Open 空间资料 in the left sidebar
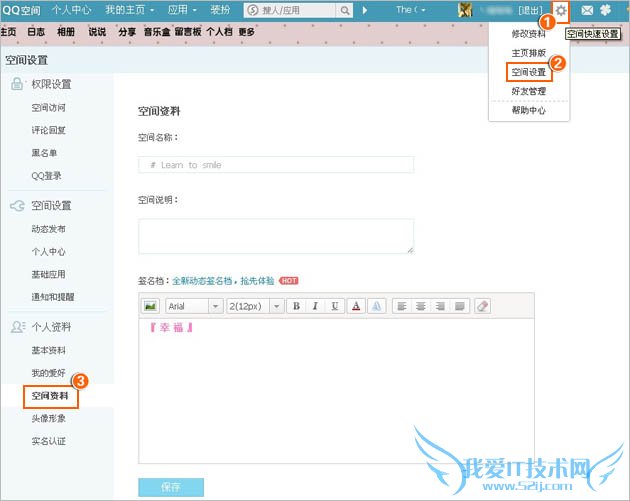The image size is (630, 501). pos(48,396)
